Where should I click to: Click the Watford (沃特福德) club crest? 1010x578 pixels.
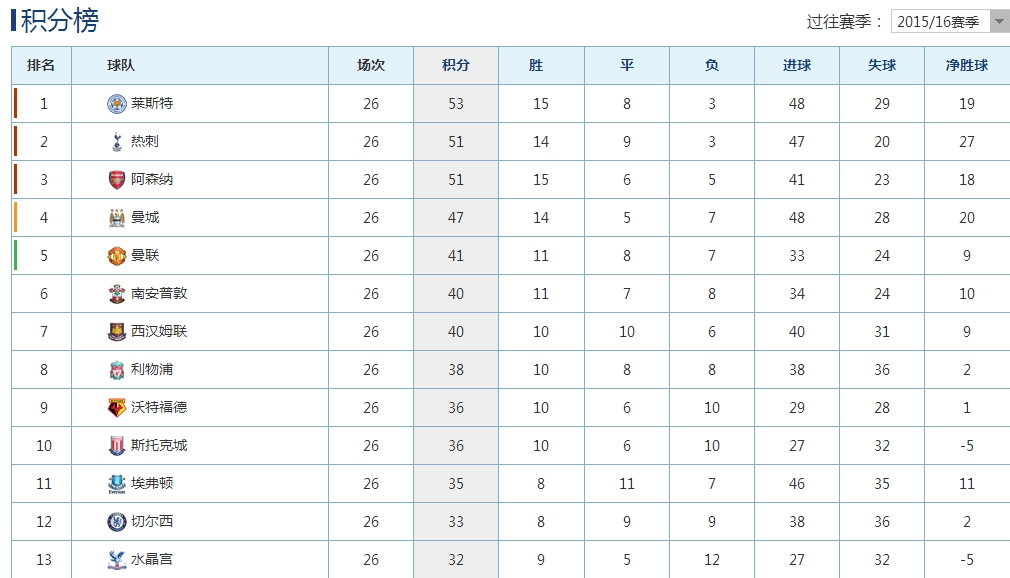point(117,408)
